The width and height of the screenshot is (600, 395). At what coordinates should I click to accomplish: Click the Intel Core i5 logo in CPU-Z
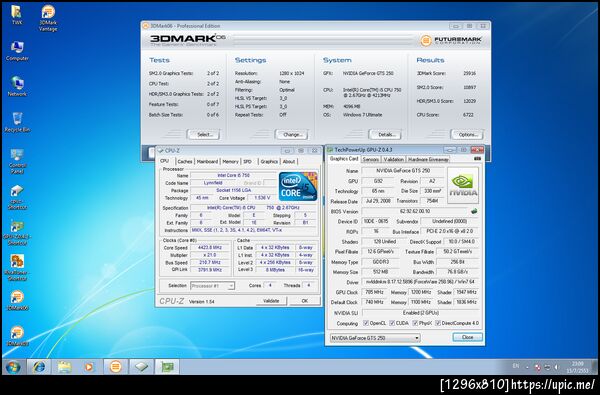click(x=298, y=186)
